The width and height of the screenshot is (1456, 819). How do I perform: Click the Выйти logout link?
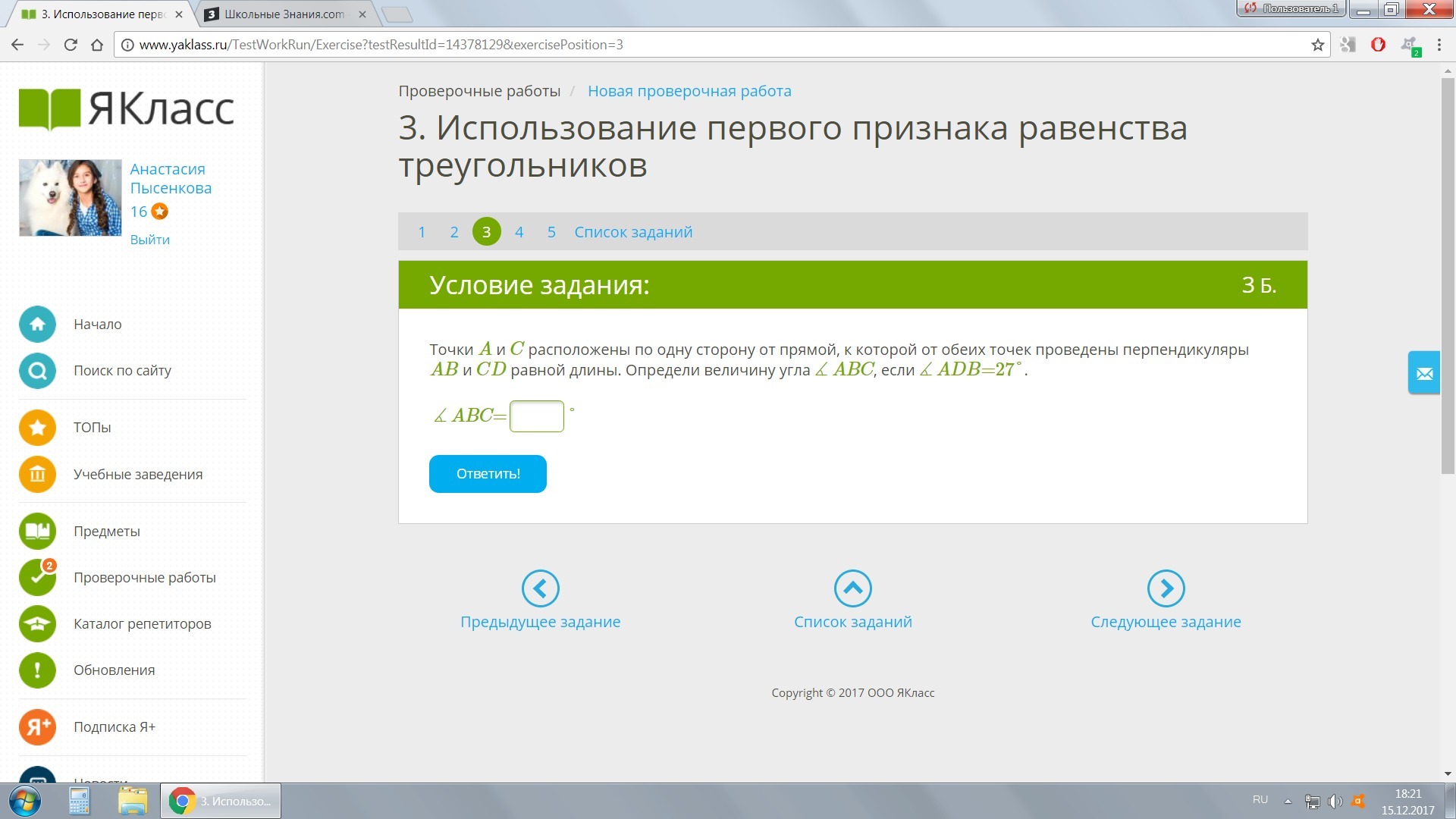coord(149,240)
